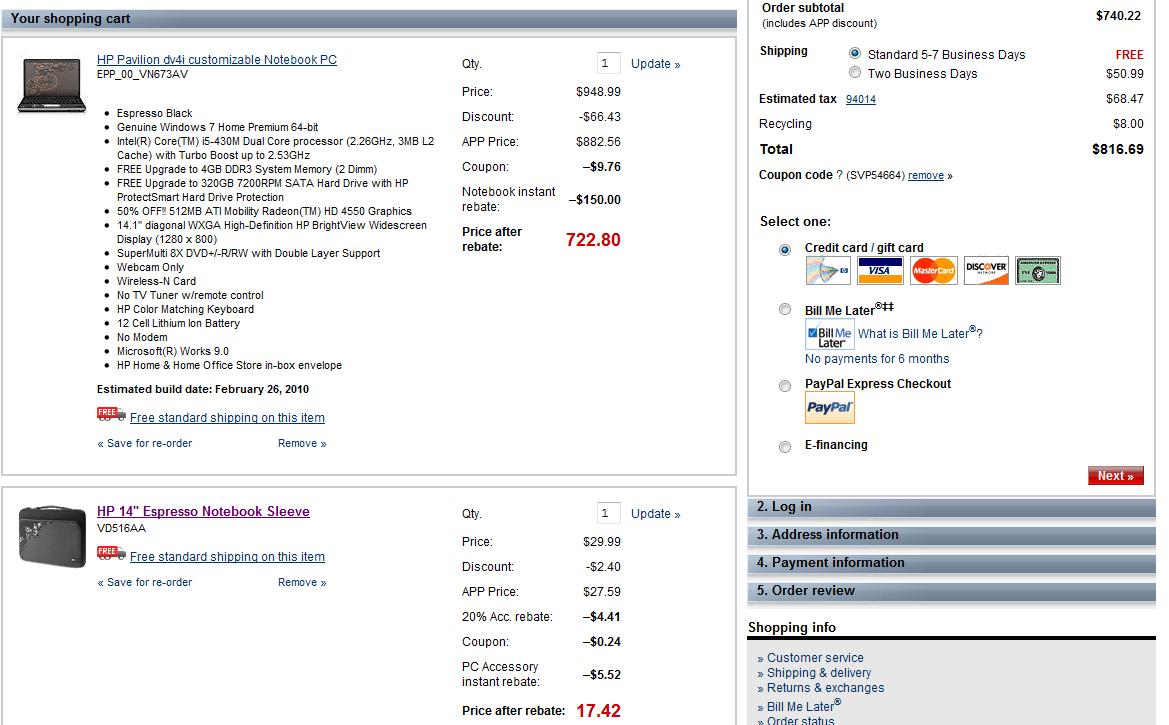Open the HP Pavilion notebook thumbnail image

[x=51, y=86]
